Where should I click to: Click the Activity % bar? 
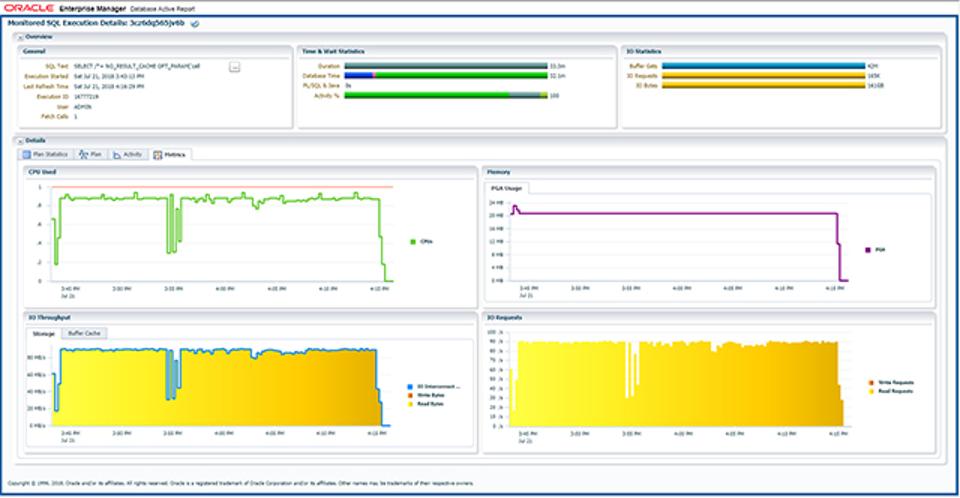(x=446, y=96)
